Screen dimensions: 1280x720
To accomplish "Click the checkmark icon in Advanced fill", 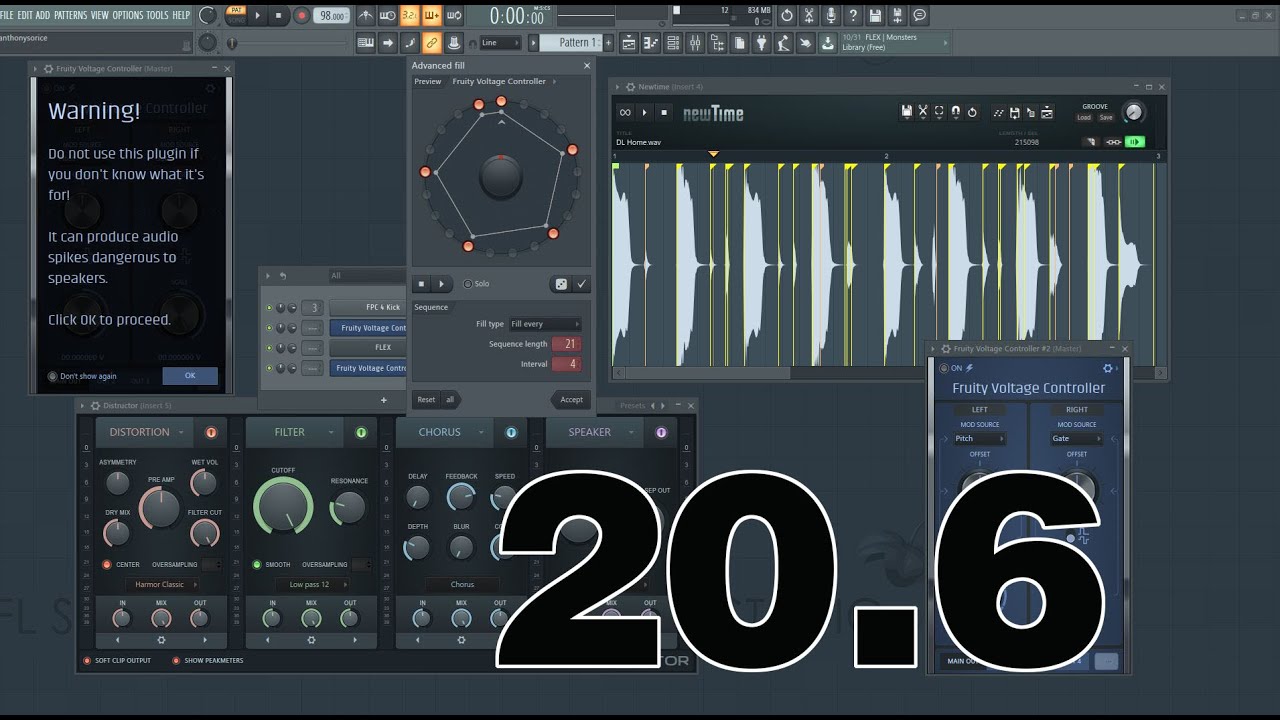I will coord(581,284).
